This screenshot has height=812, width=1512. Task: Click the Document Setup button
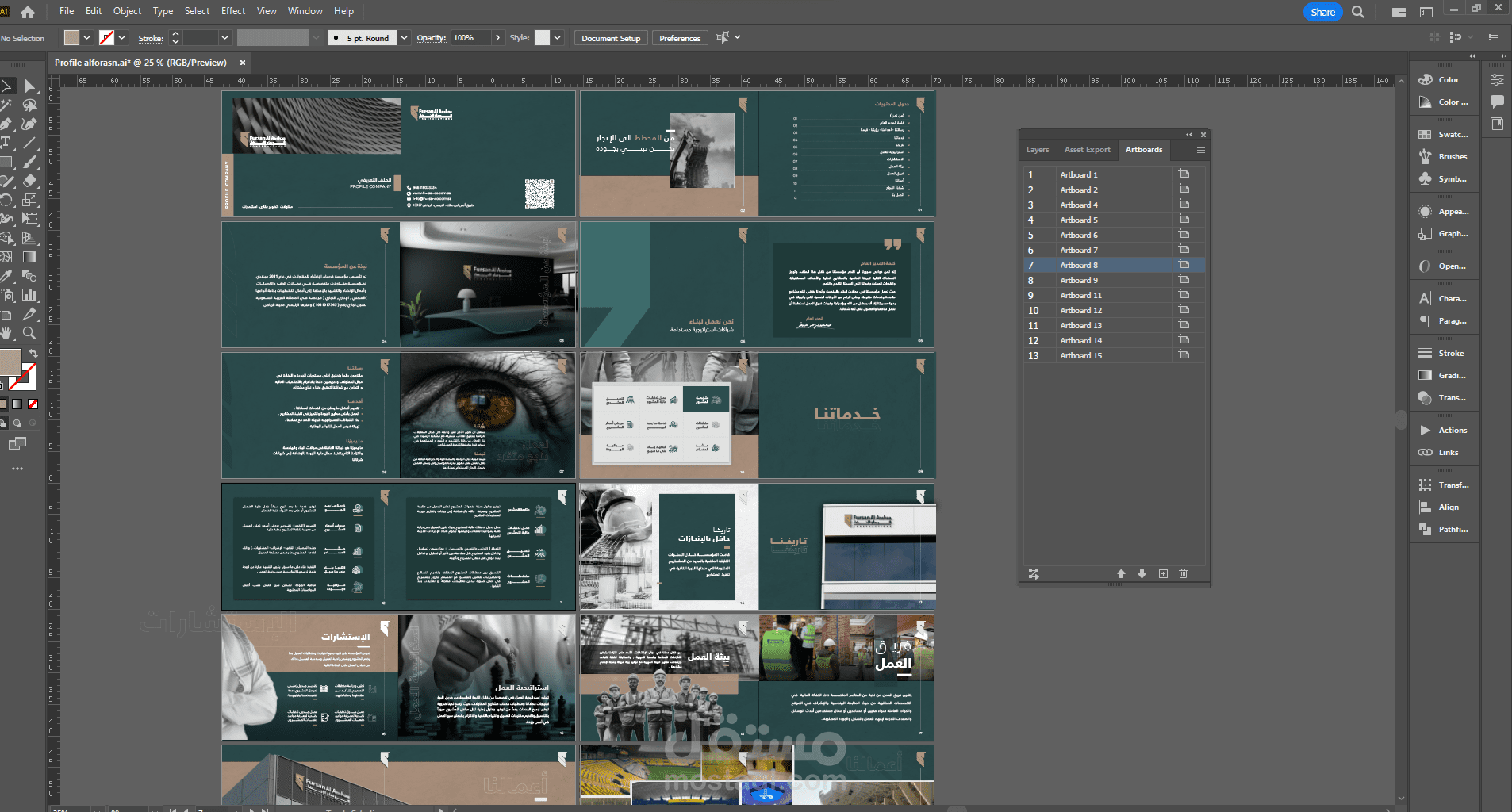[x=610, y=38]
